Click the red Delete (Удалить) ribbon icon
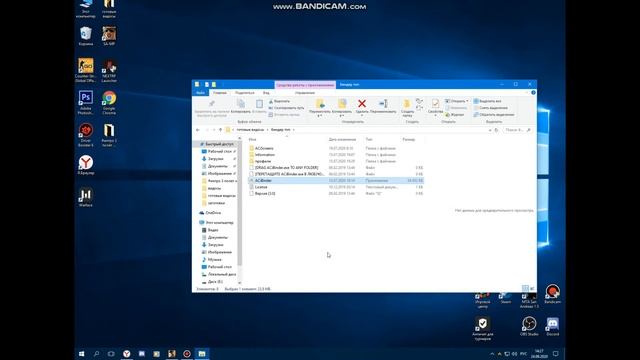The width and height of the screenshot is (640, 360). pos(362,104)
